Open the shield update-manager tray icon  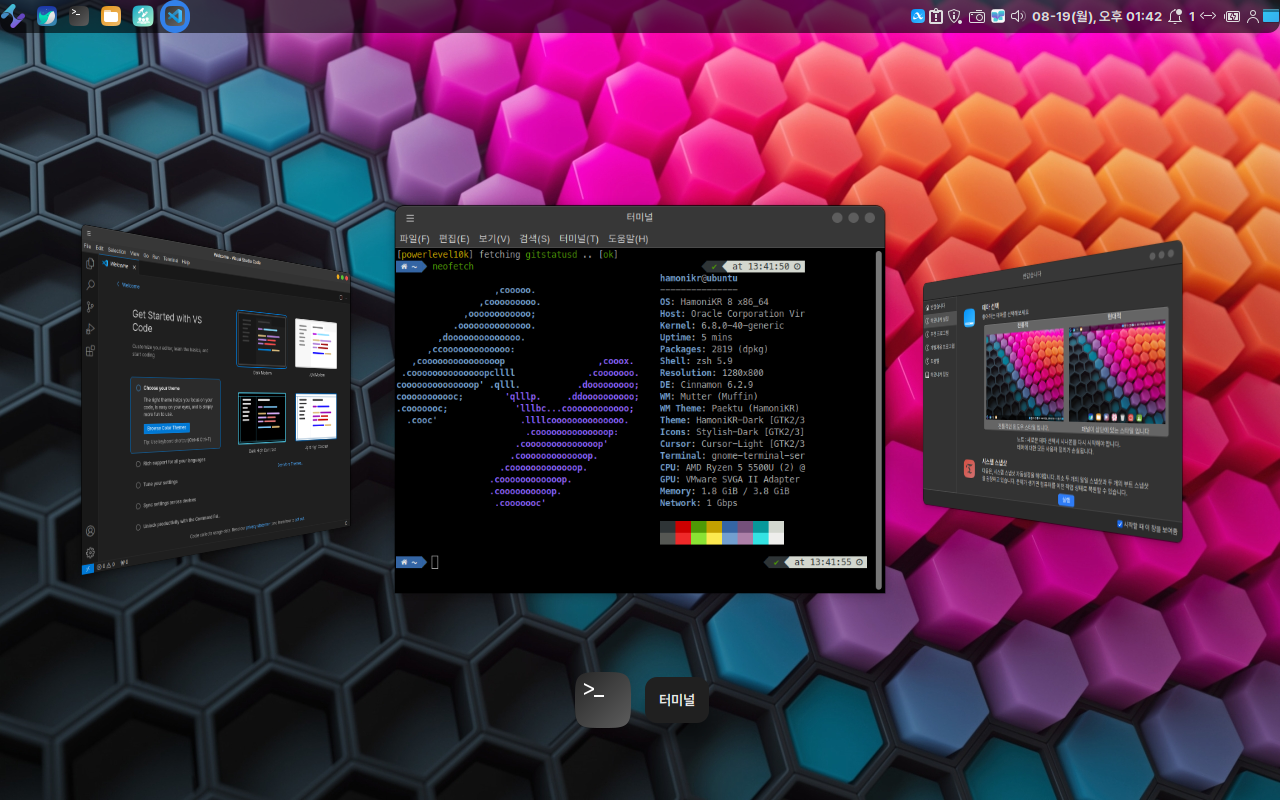pos(955,16)
